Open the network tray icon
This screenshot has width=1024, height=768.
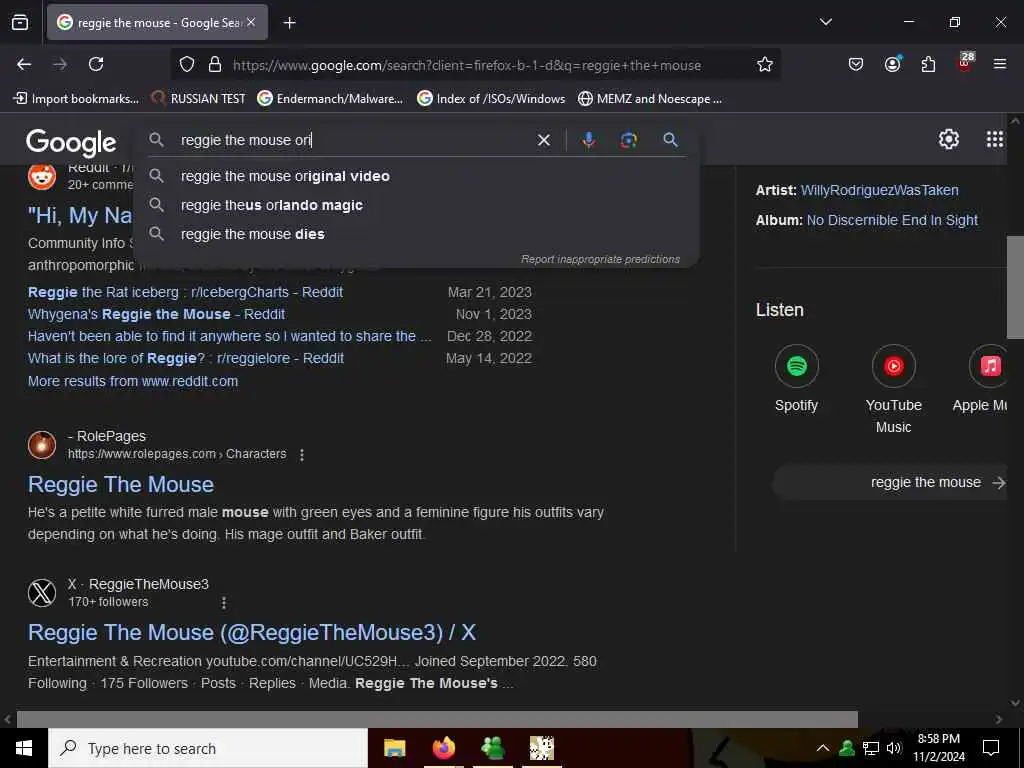point(871,748)
